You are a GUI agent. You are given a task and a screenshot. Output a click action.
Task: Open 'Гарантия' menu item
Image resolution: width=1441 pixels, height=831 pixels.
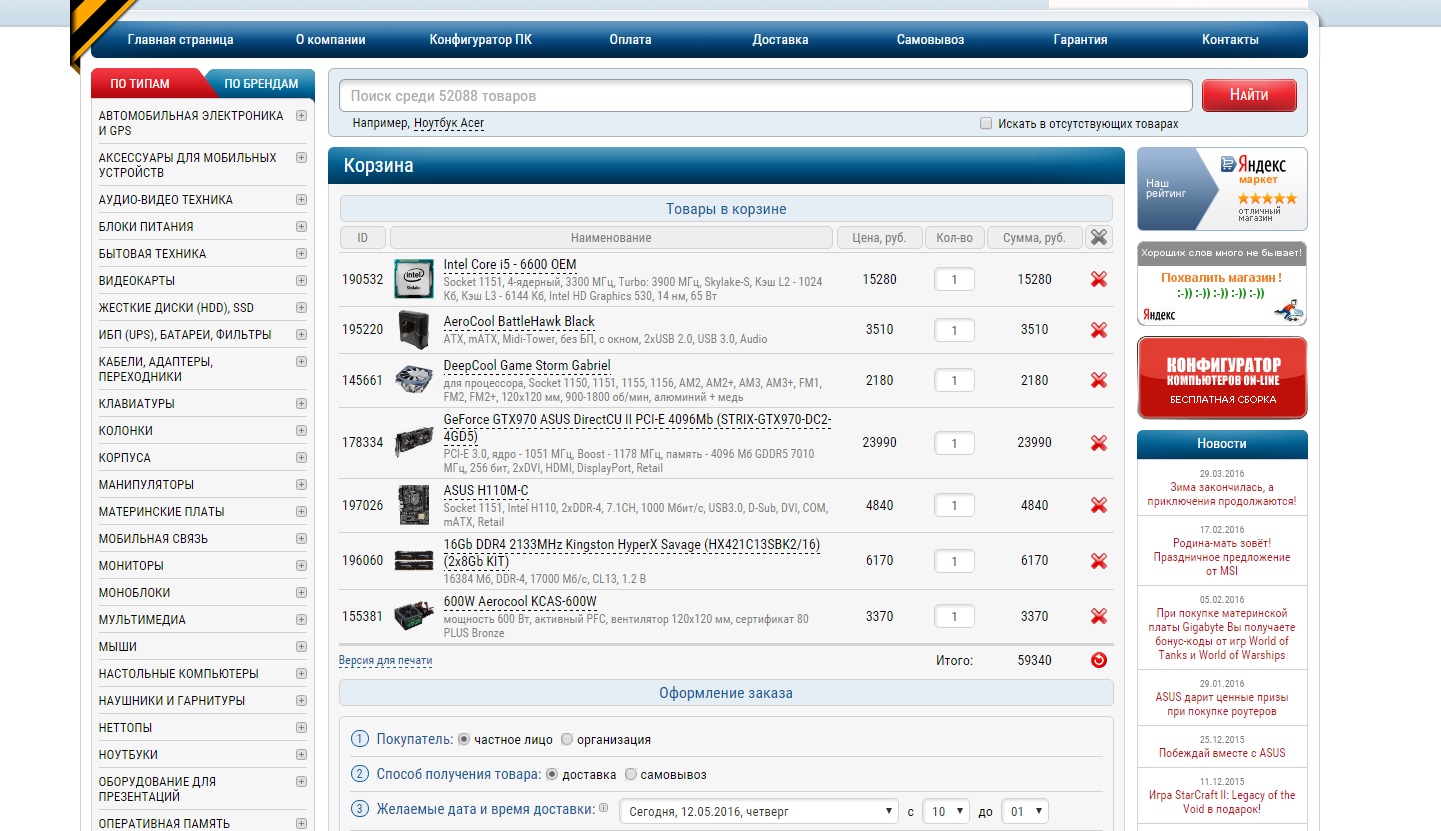point(1080,40)
